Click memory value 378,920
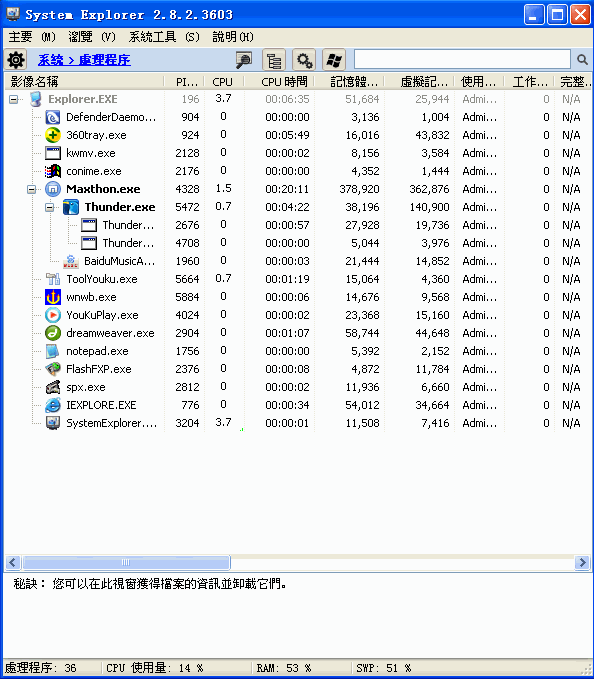The image size is (594, 679). pyautogui.click(x=359, y=189)
